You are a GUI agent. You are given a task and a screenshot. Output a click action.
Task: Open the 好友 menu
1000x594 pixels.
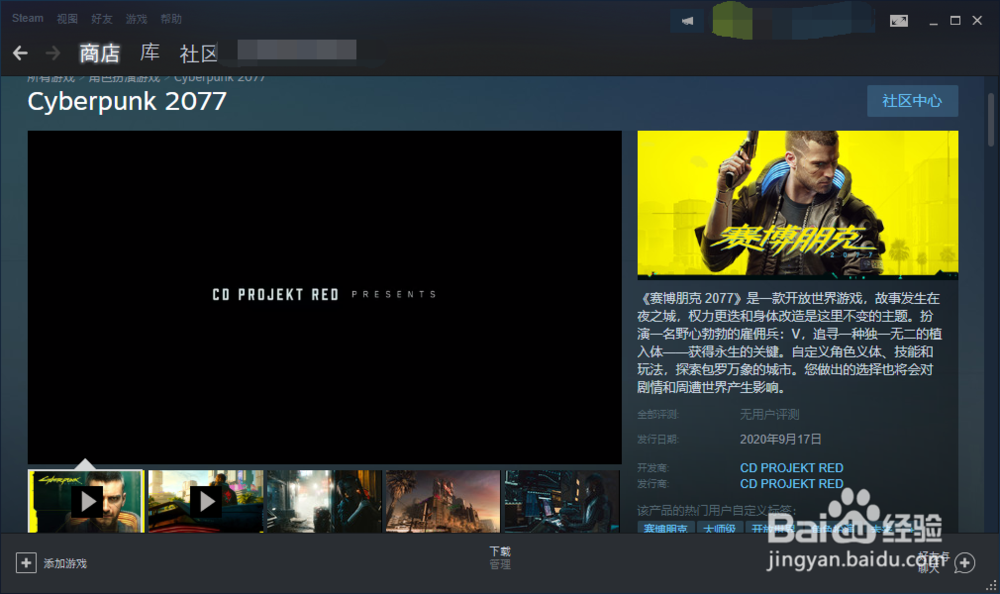(x=101, y=19)
